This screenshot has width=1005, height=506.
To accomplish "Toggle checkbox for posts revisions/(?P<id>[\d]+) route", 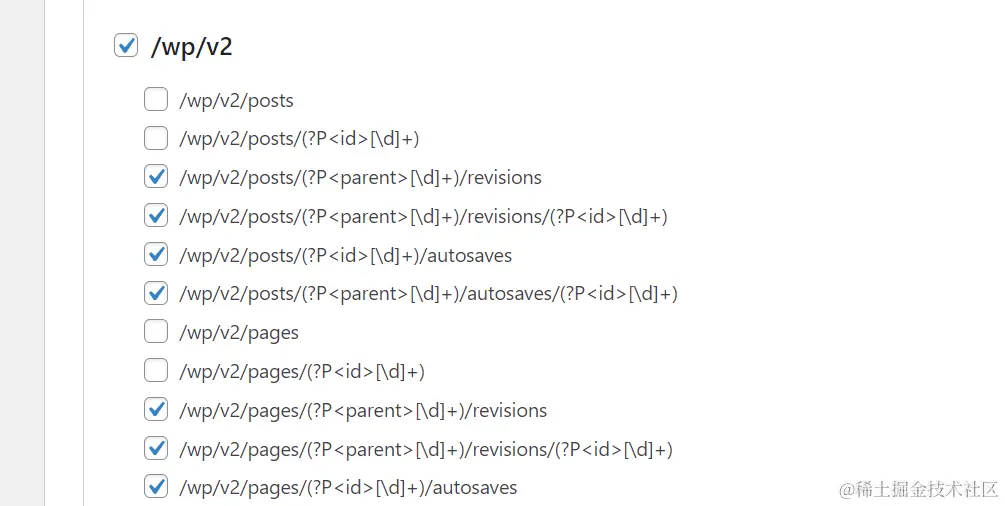I will click(156, 216).
